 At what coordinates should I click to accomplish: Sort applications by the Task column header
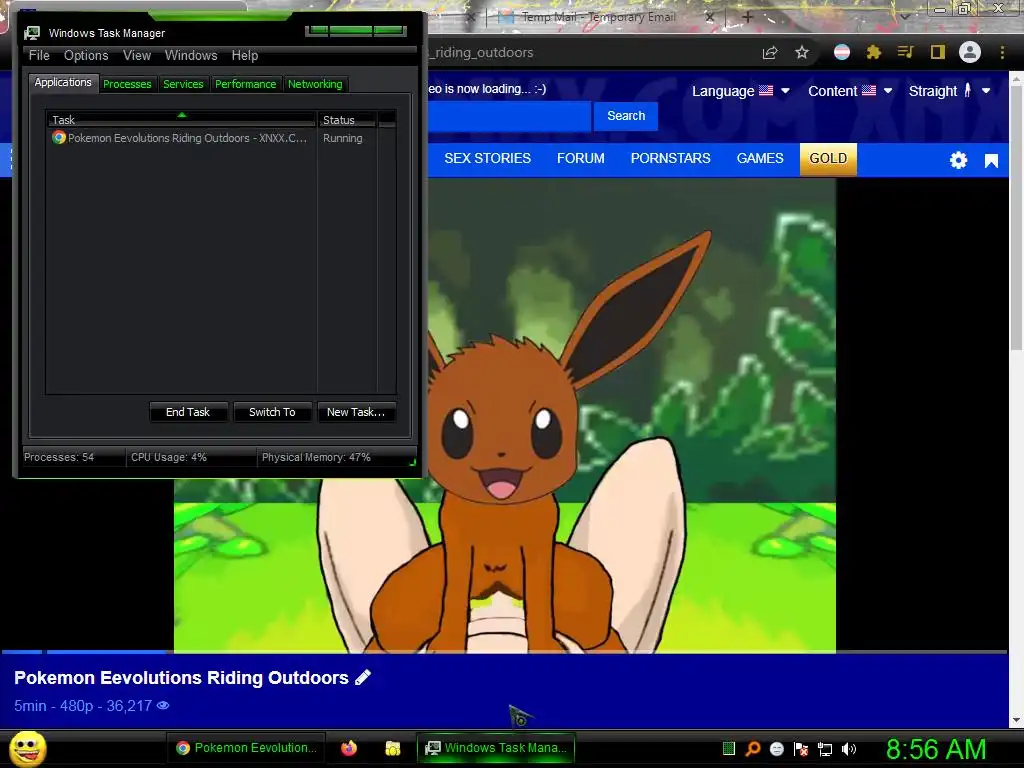[x=181, y=120]
